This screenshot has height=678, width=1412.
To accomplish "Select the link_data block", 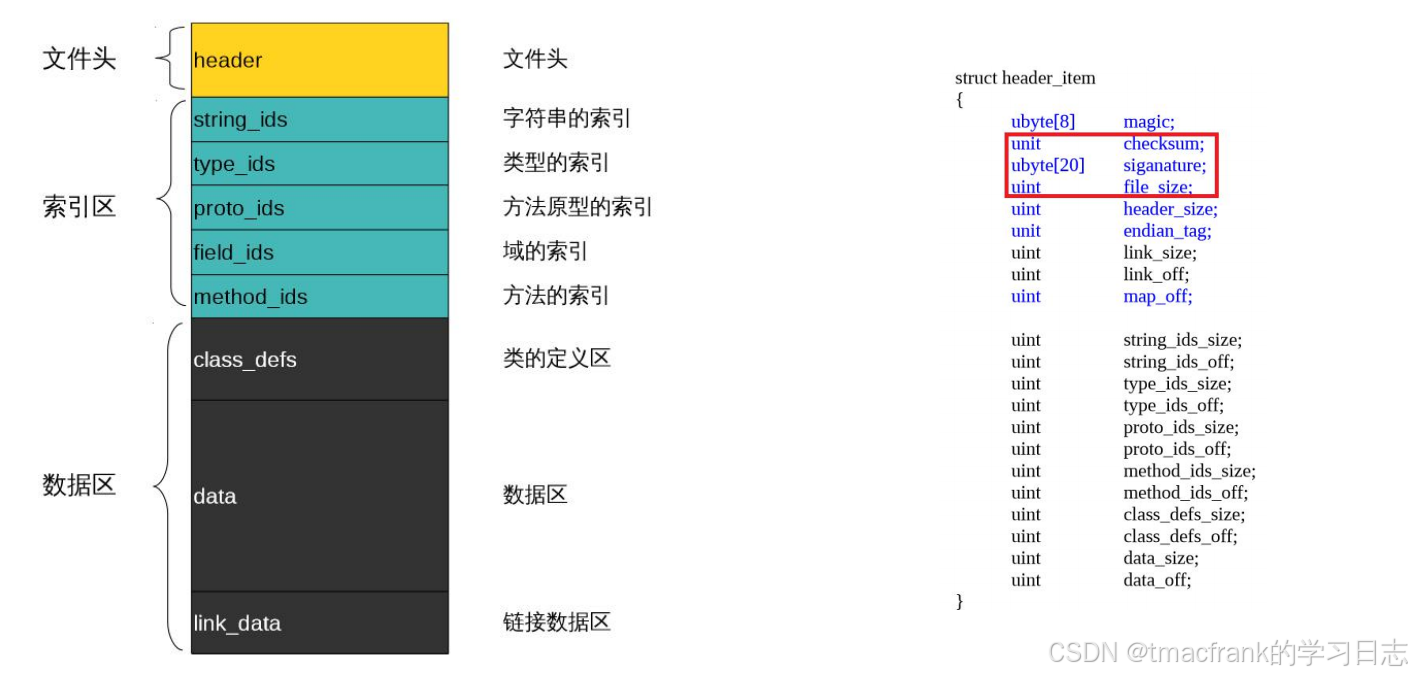I will [x=320, y=623].
